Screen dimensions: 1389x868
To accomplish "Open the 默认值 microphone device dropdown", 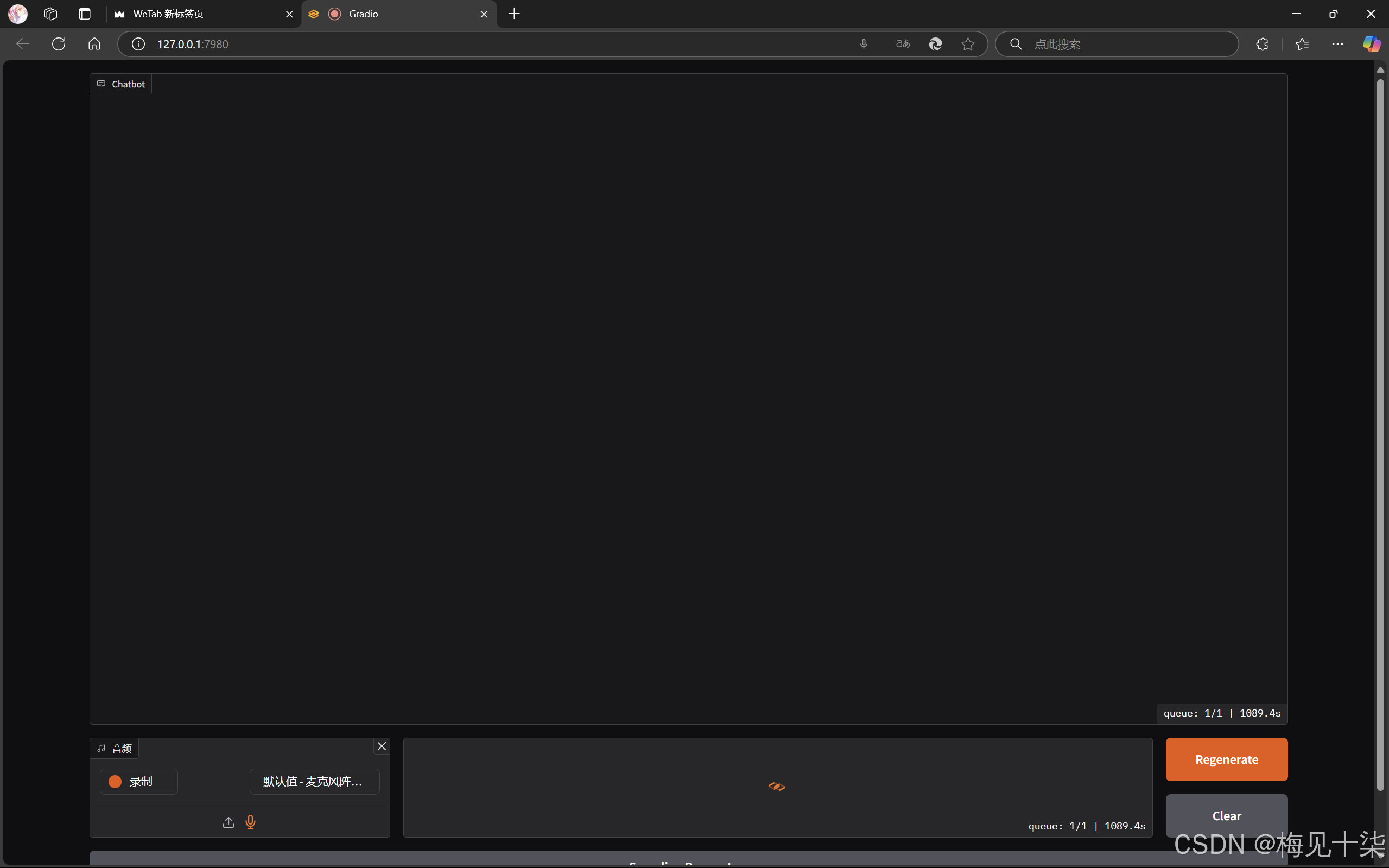I will coord(314,781).
